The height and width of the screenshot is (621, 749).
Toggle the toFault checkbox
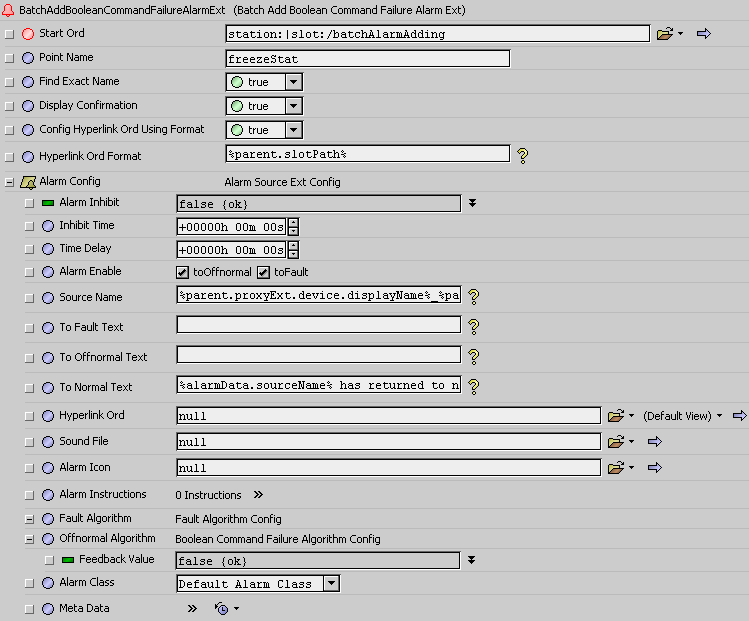click(x=264, y=272)
